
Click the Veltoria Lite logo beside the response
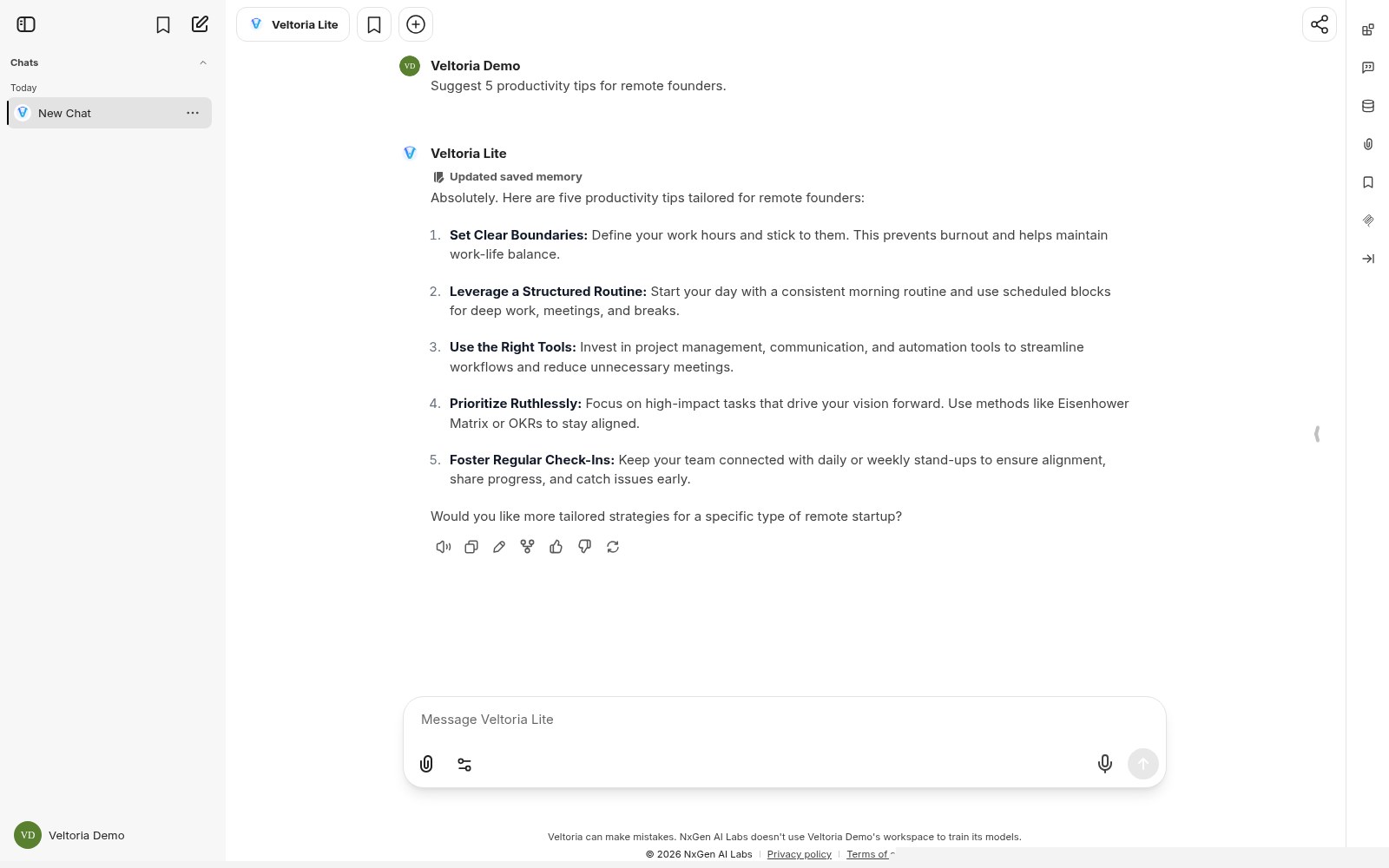pos(410,153)
